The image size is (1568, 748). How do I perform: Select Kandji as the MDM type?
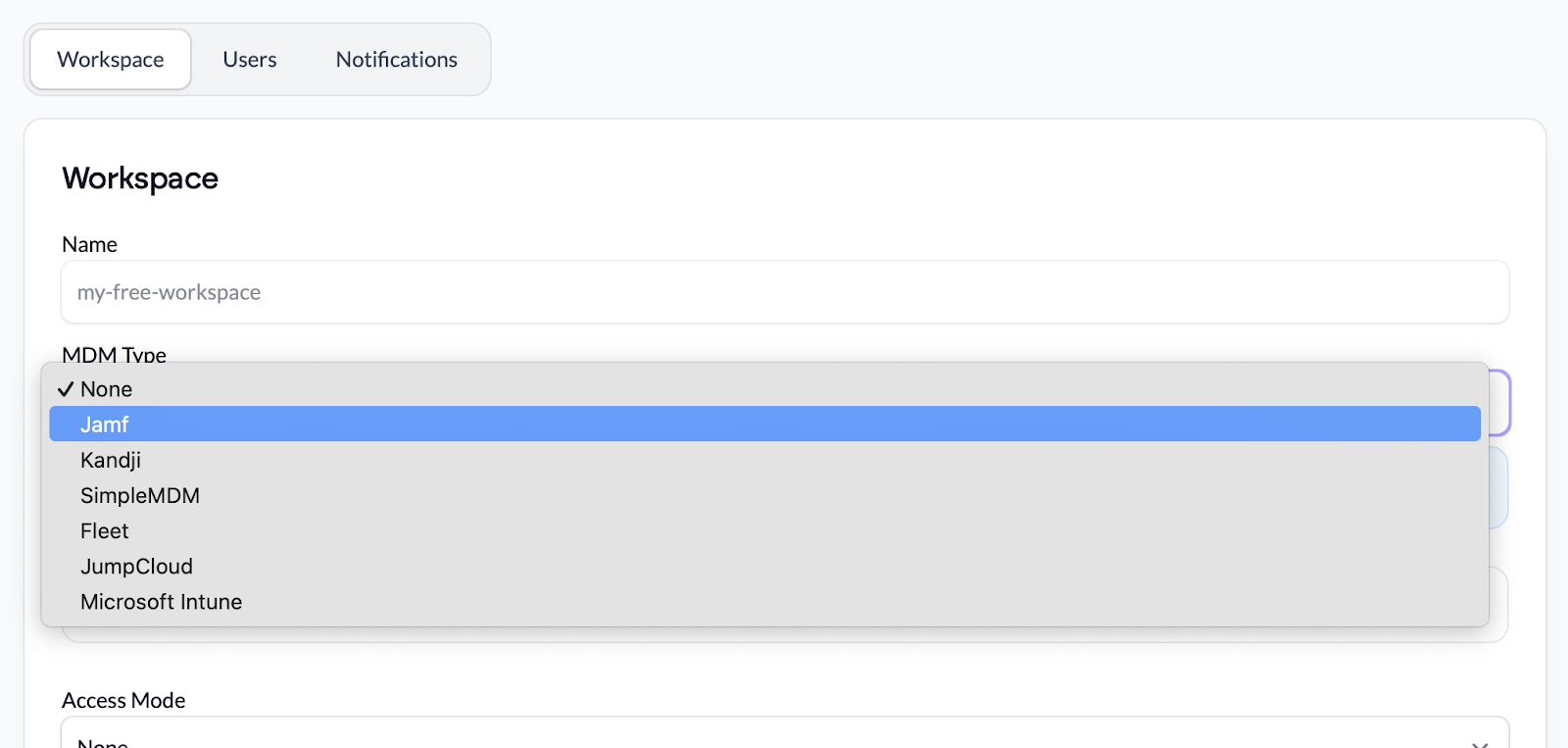coord(111,460)
